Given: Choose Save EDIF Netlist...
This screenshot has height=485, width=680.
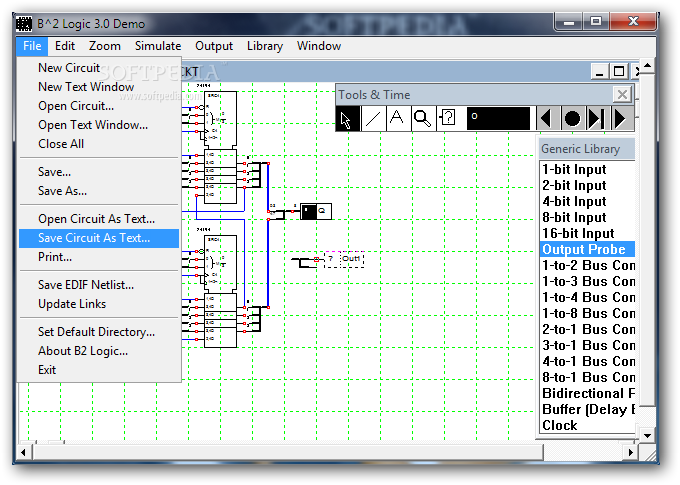Looking at the screenshot, I should pyautogui.click(x=99, y=285).
